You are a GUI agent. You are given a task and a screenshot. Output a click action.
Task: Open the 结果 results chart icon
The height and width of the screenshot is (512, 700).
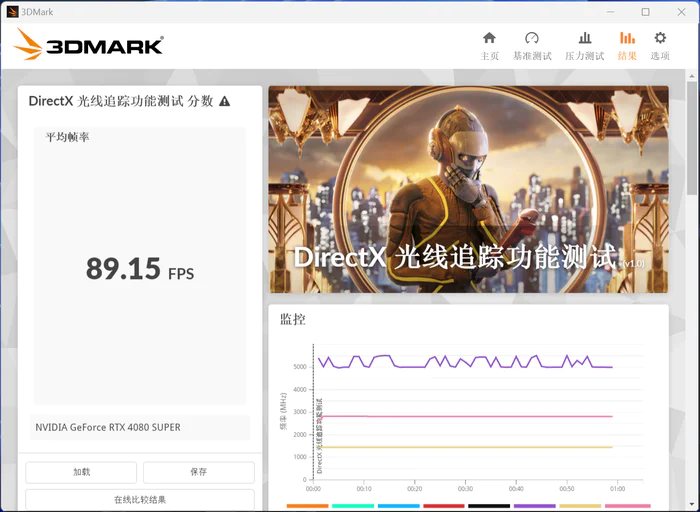coord(627,46)
